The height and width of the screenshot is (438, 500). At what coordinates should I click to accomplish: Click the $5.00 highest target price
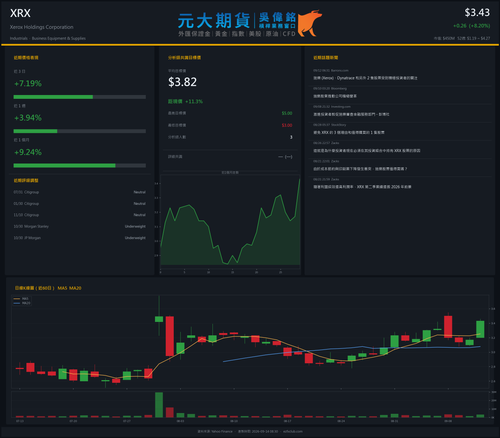point(287,113)
